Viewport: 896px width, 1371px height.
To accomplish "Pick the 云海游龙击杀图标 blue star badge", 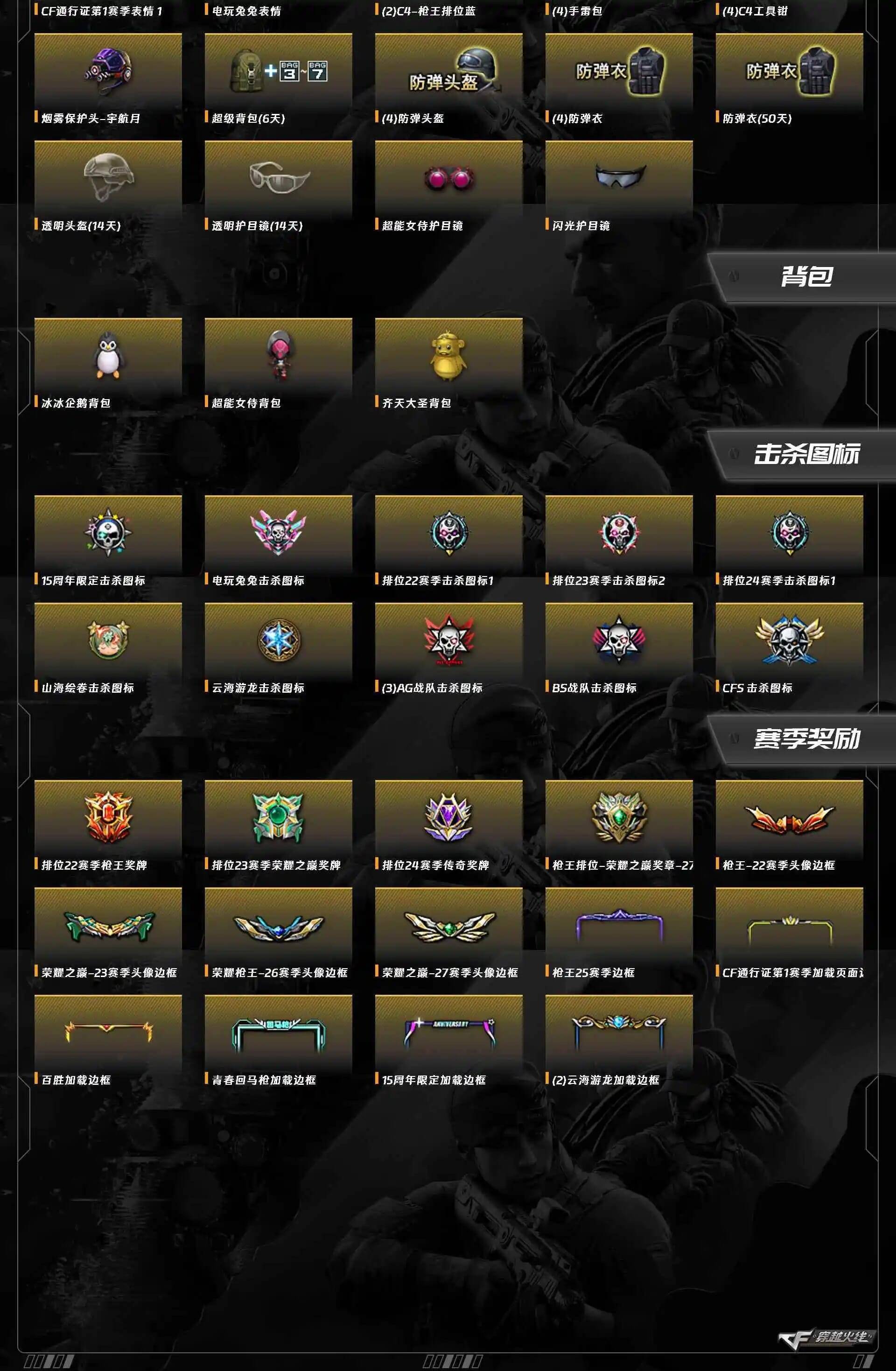I will coord(278,640).
